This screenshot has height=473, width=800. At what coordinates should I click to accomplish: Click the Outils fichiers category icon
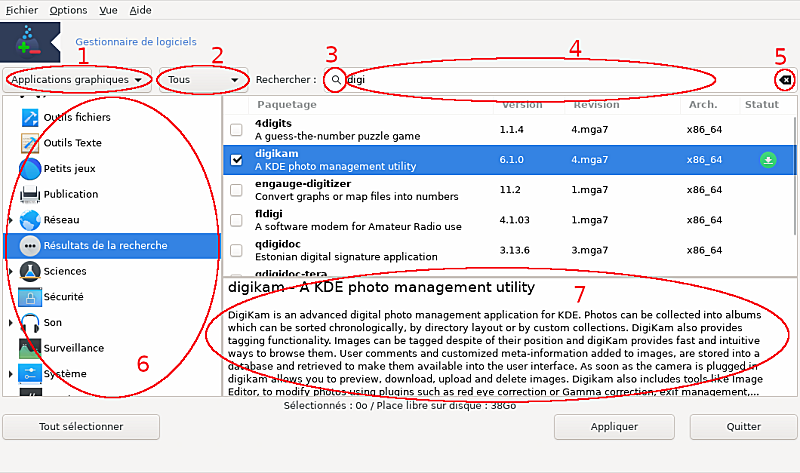30,117
